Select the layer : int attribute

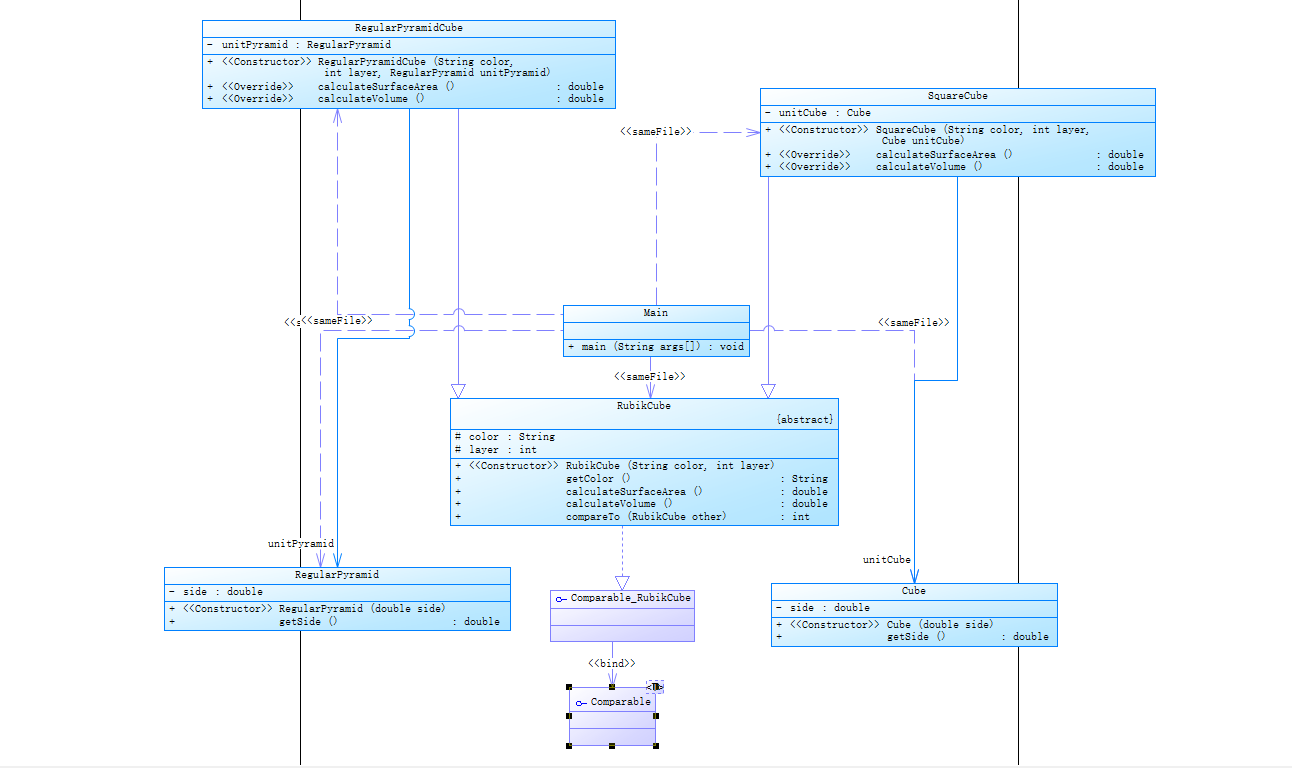[x=496, y=450]
